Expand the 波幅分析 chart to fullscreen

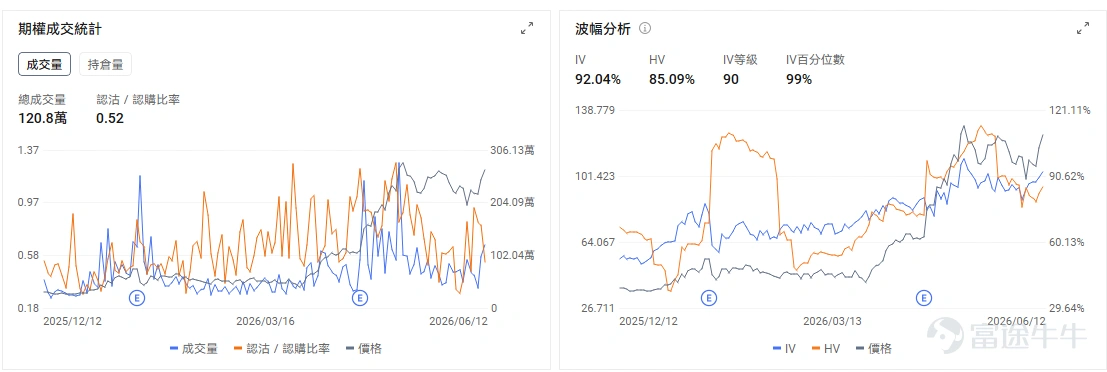(1083, 28)
